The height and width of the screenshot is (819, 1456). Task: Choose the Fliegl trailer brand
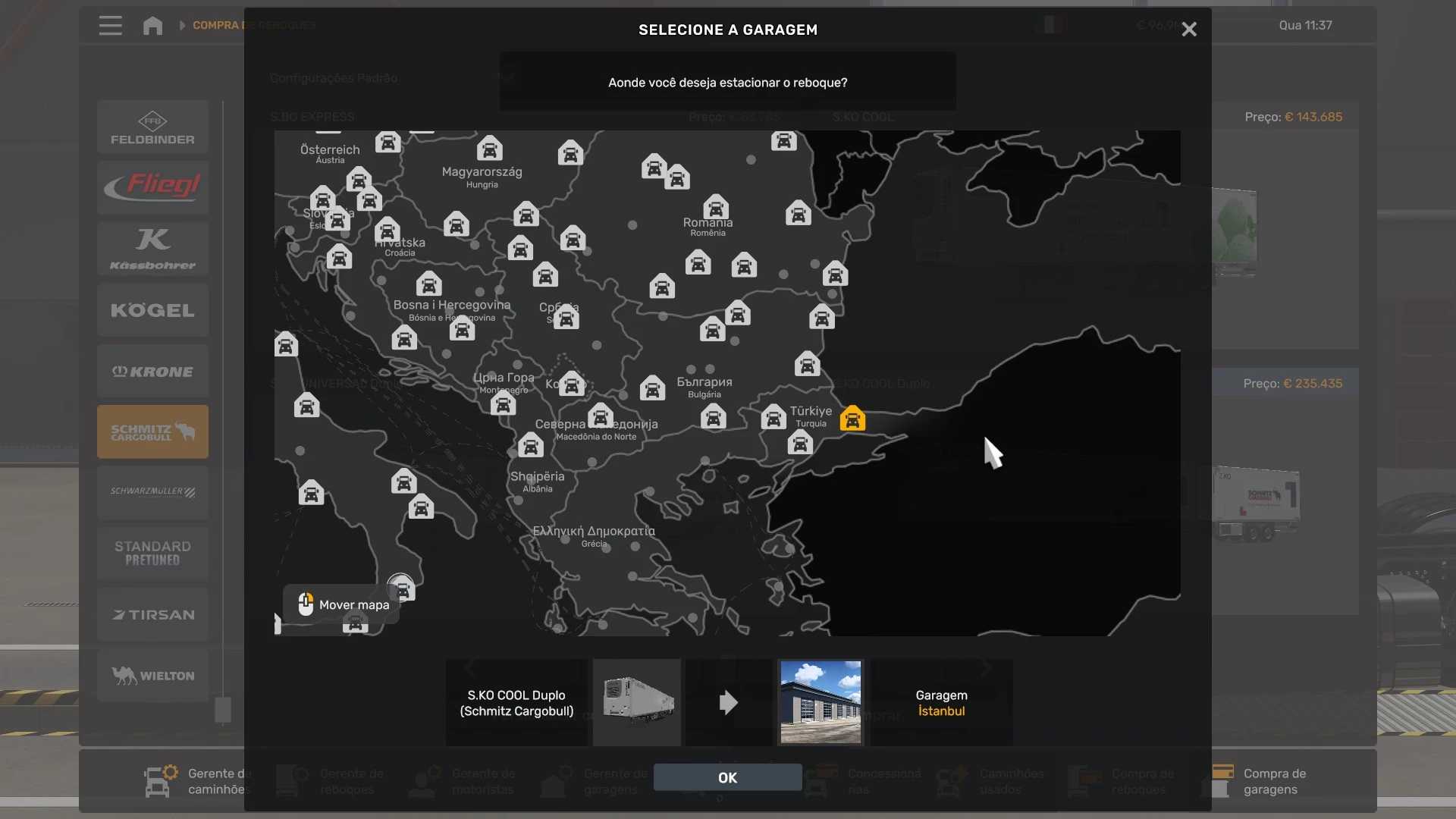[152, 187]
